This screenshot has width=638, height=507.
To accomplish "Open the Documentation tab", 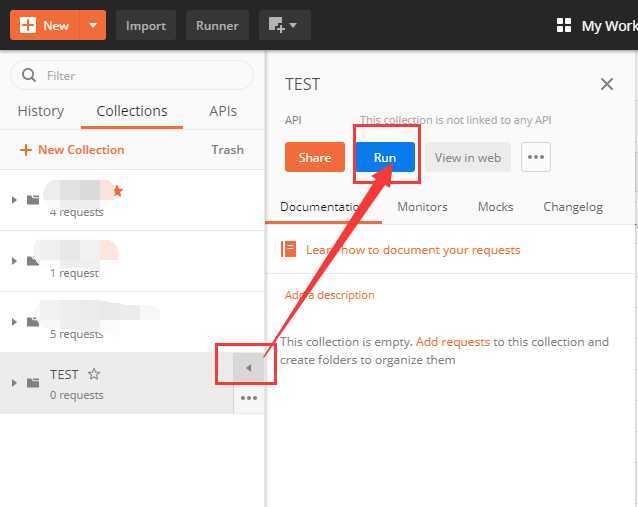I will click(323, 207).
